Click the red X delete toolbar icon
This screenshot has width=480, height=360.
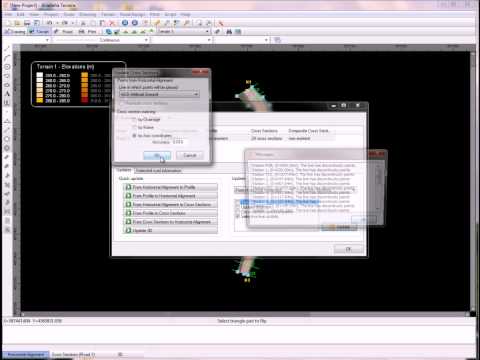112,23
